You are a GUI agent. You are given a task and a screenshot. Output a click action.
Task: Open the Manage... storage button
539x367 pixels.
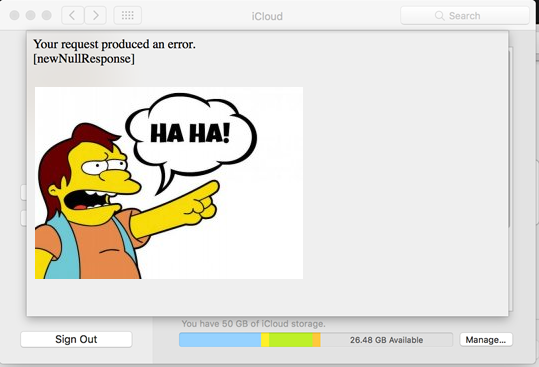486,340
